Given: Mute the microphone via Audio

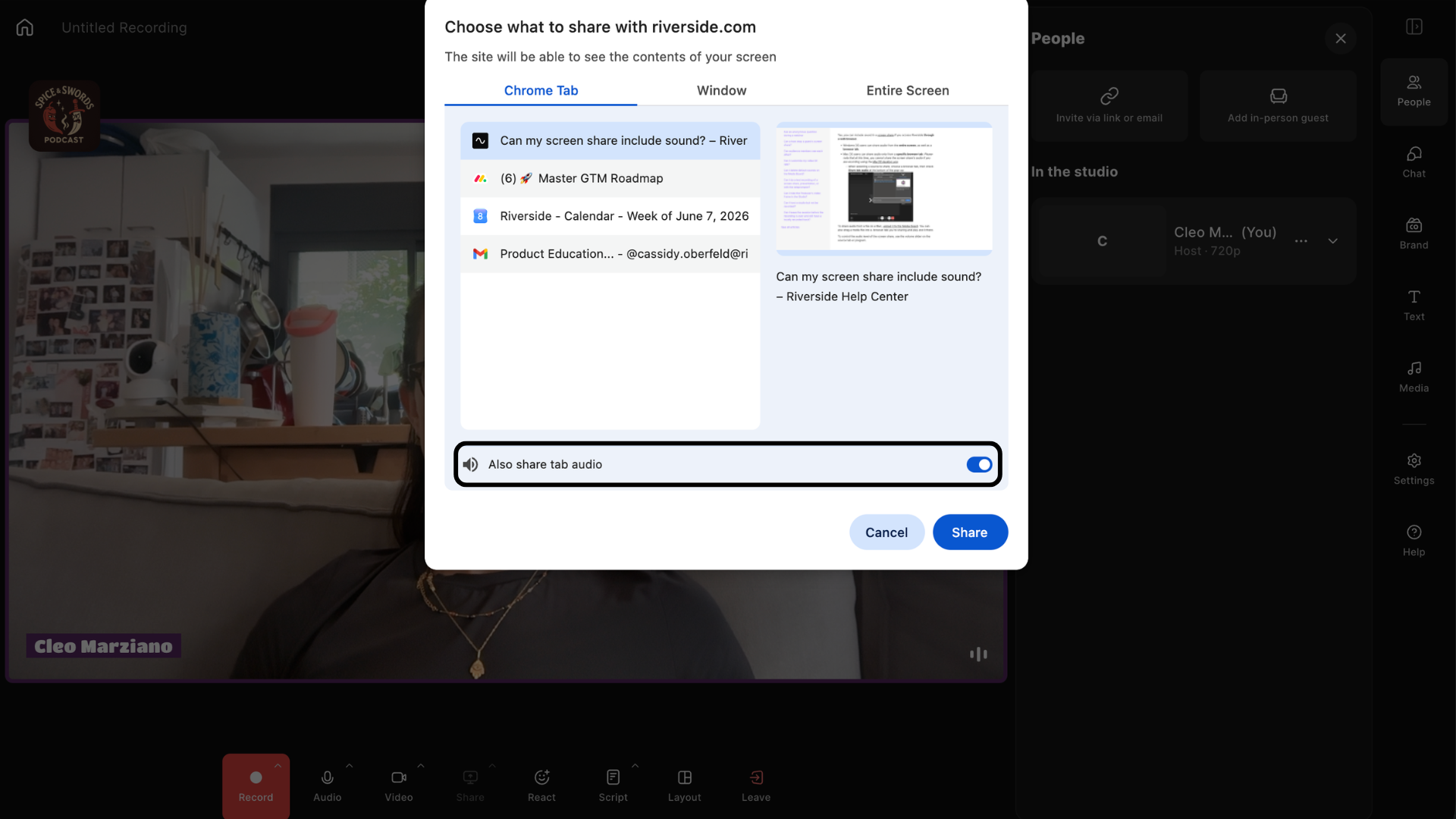Looking at the screenshot, I should (328, 786).
